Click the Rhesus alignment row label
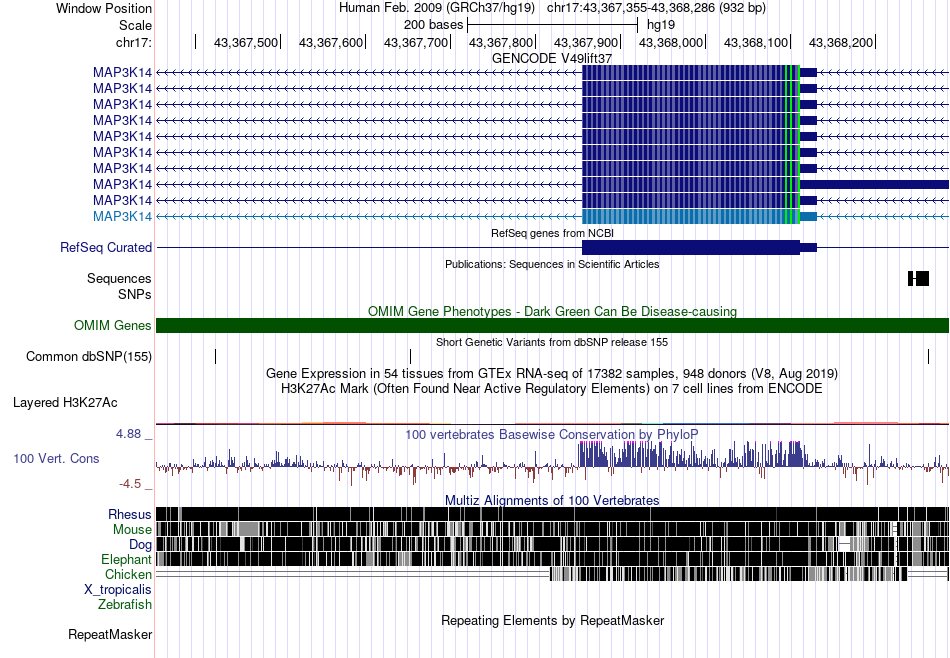This screenshot has width=950, height=658. click(x=130, y=514)
